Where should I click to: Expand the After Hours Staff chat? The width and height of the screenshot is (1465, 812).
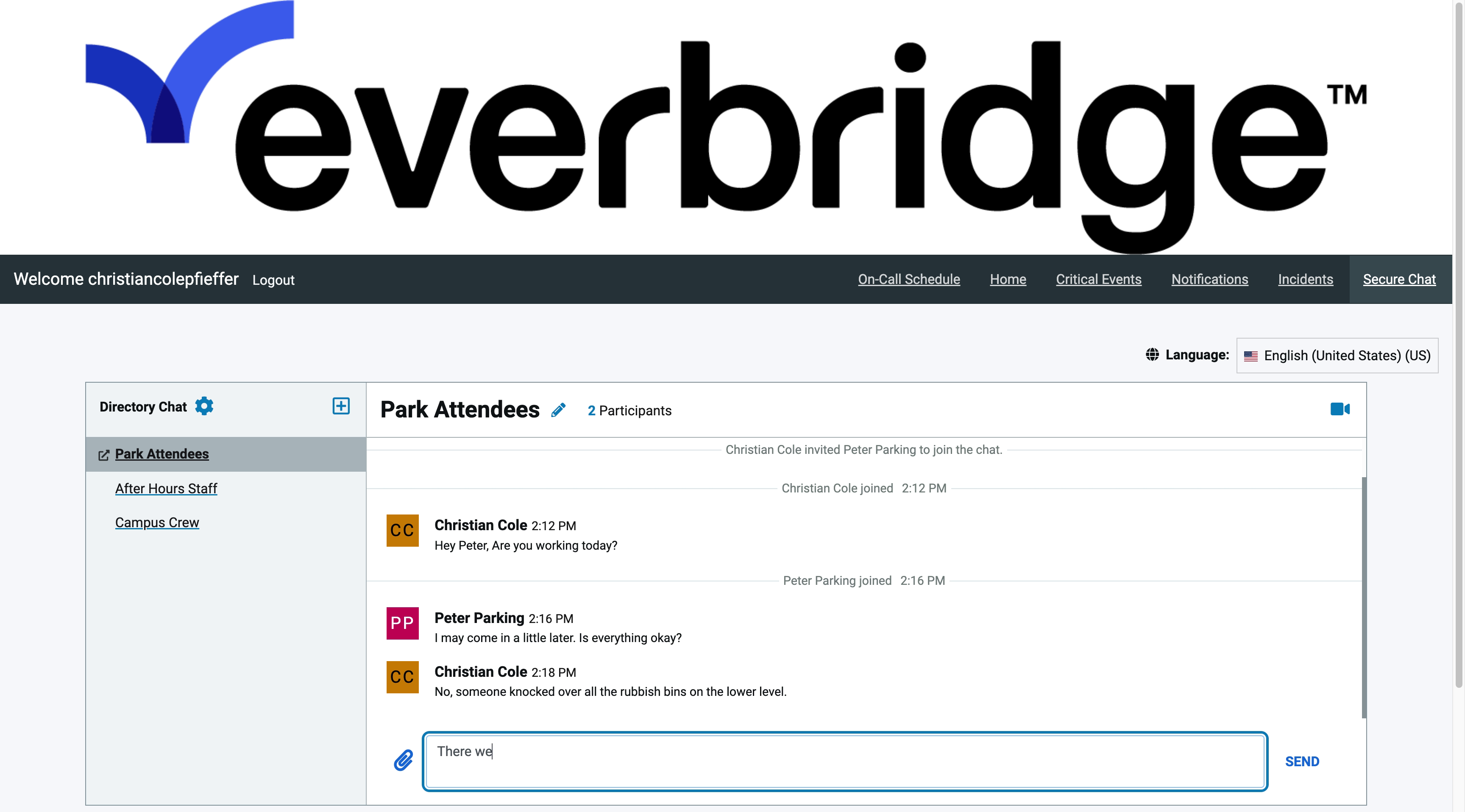[x=167, y=488]
